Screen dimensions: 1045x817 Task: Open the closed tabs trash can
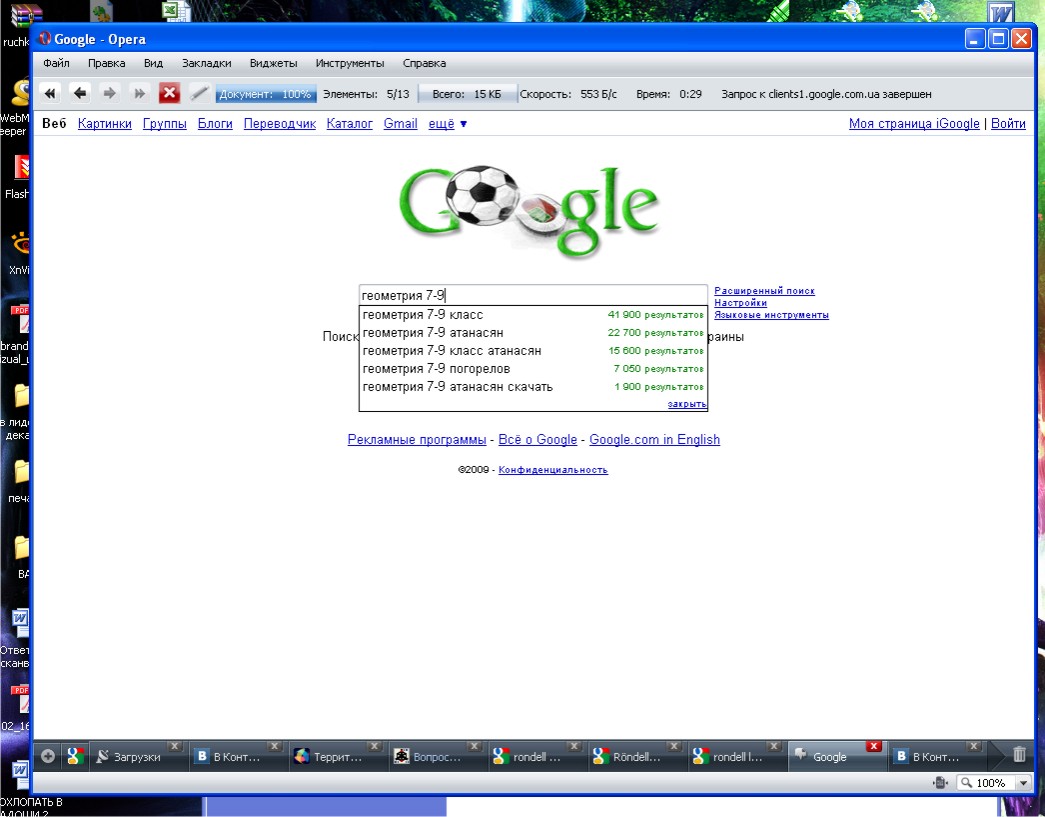click(x=1018, y=756)
